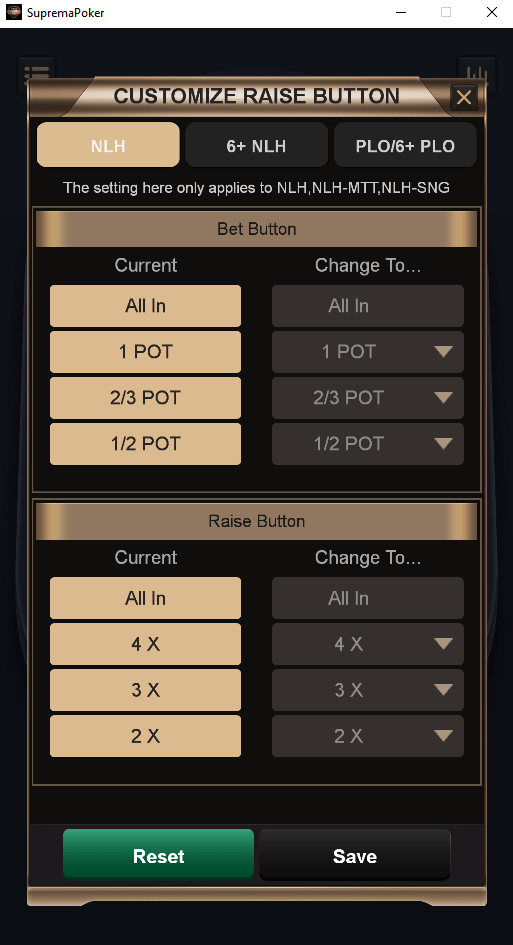This screenshot has width=513, height=945.
Task: Select current 4 X raise button
Action: tap(145, 644)
